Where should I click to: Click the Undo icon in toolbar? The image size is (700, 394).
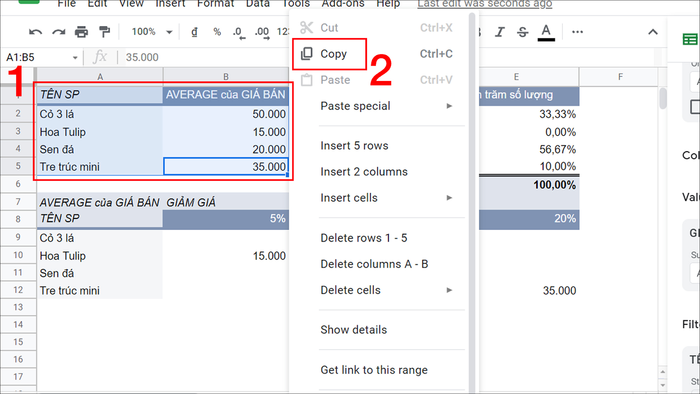point(35,32)
